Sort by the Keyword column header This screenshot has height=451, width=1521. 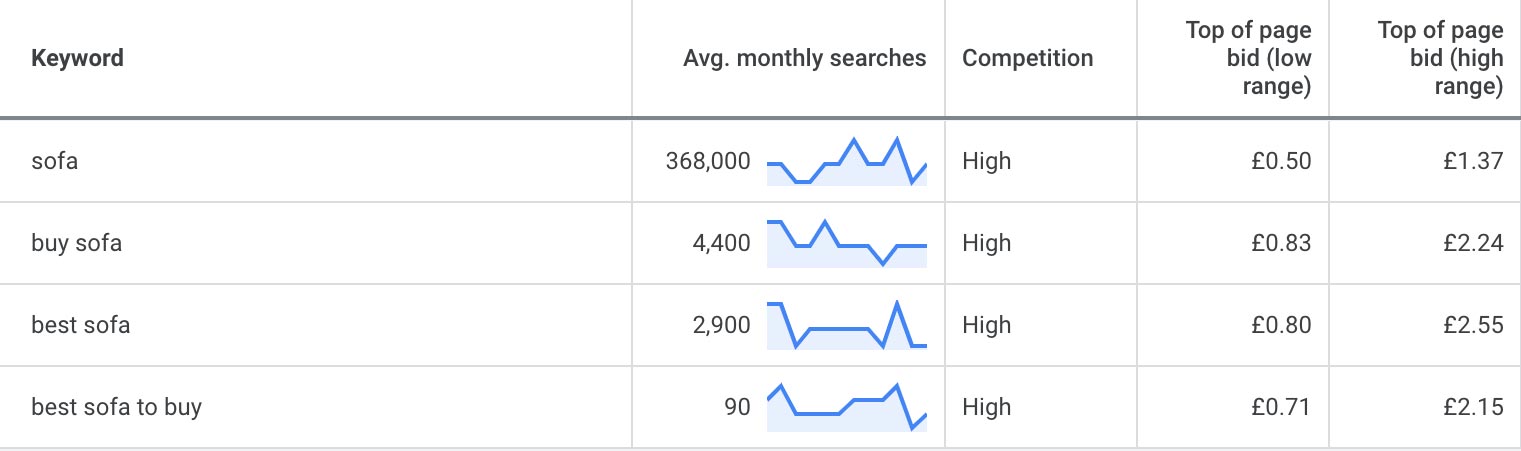(x=78, y=58)
